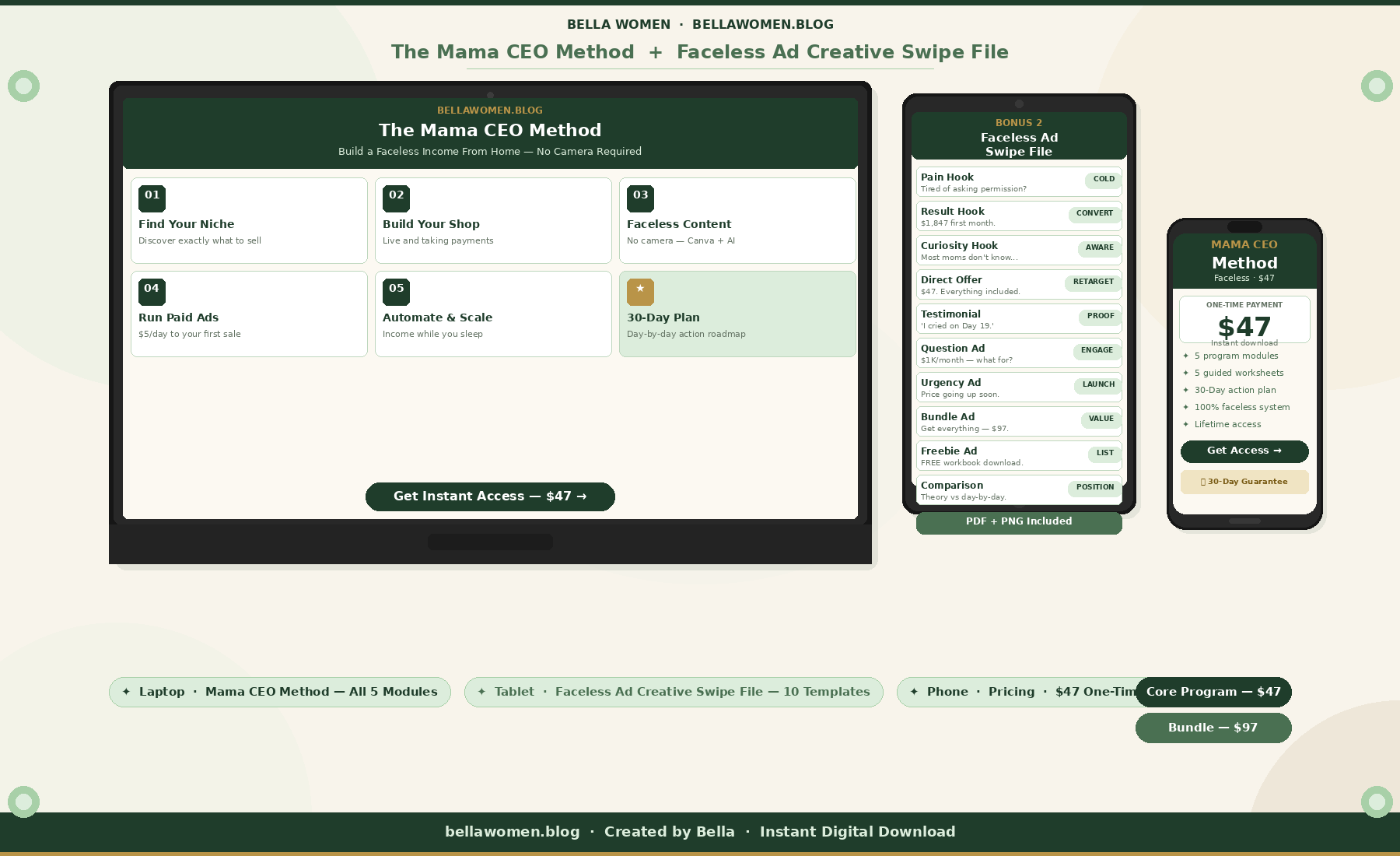Viewport: 1400px width, 856px height.
Task: Select the Question Ad template title
Action: pos(952,349)
